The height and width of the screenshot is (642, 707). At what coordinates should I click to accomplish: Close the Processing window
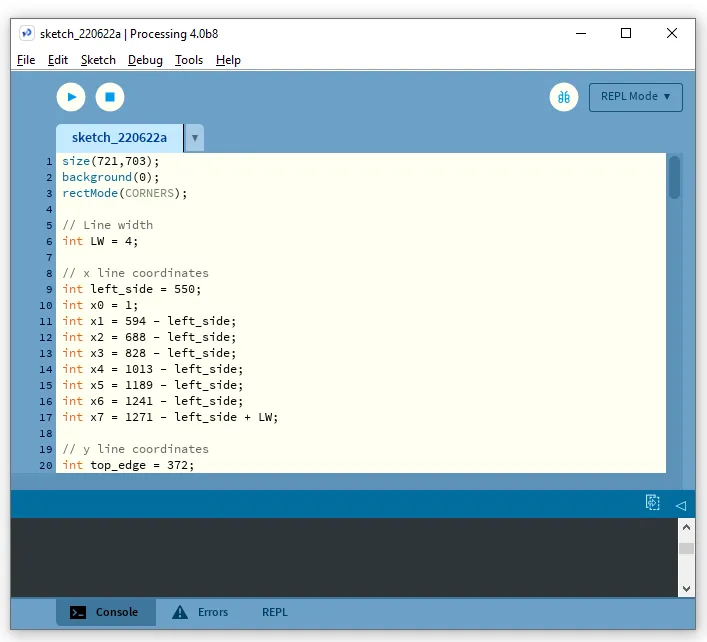coord(672,33)
